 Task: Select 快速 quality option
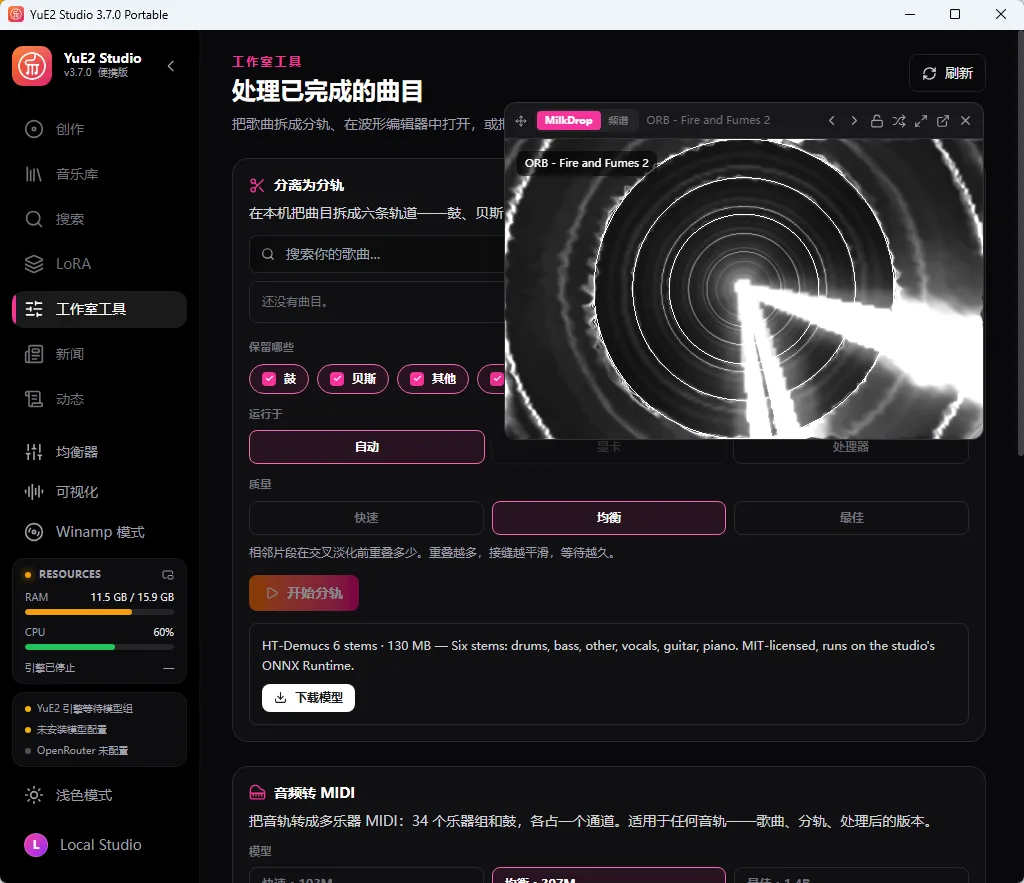click(366, 518)
